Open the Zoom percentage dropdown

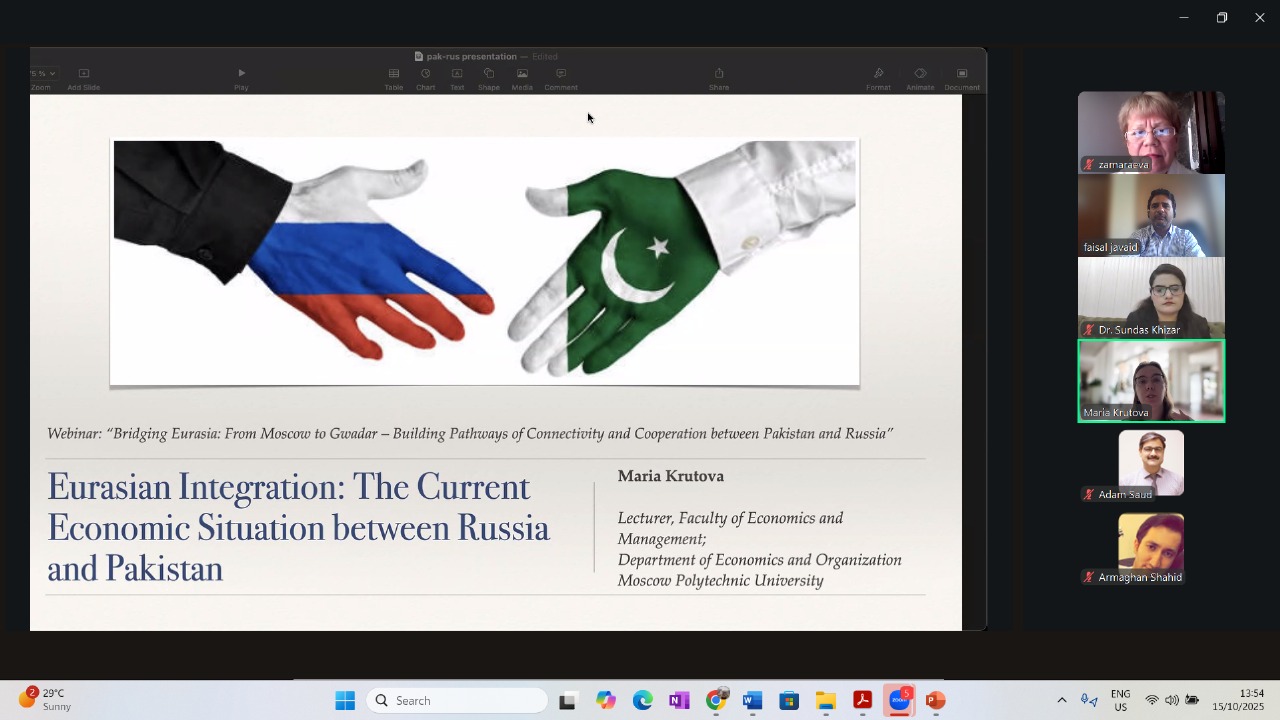[x=44, y=73]
